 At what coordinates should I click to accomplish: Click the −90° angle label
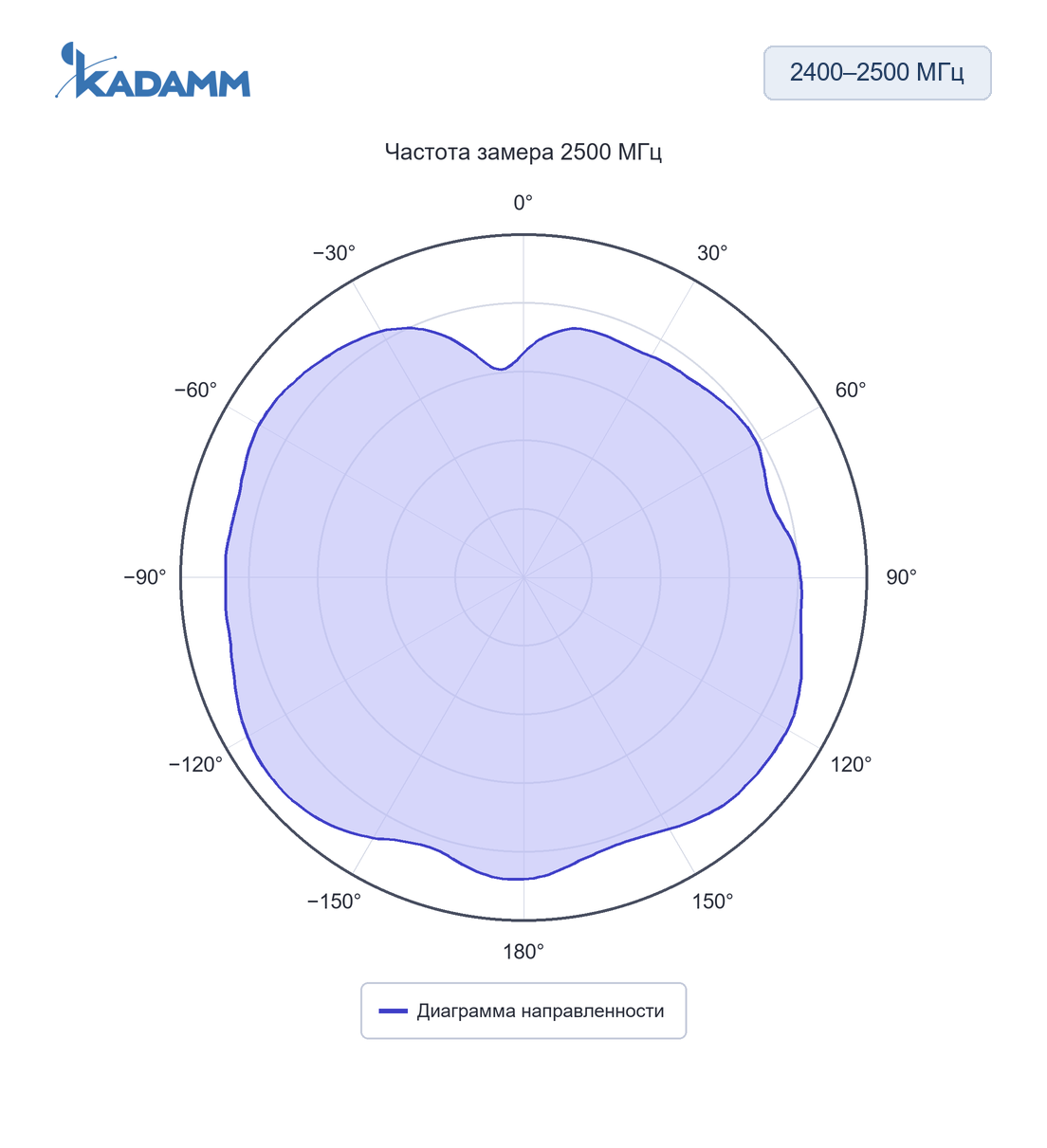[145, 577]
